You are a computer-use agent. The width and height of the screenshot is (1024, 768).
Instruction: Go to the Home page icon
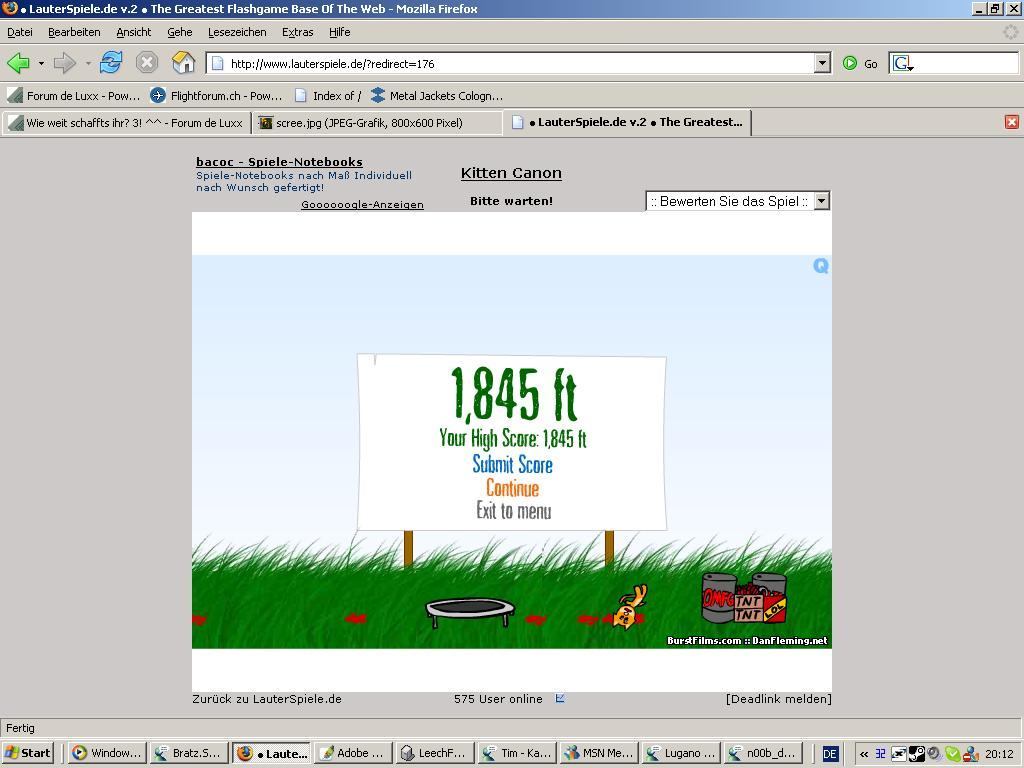pyautogui.click(x=184, y=63)
